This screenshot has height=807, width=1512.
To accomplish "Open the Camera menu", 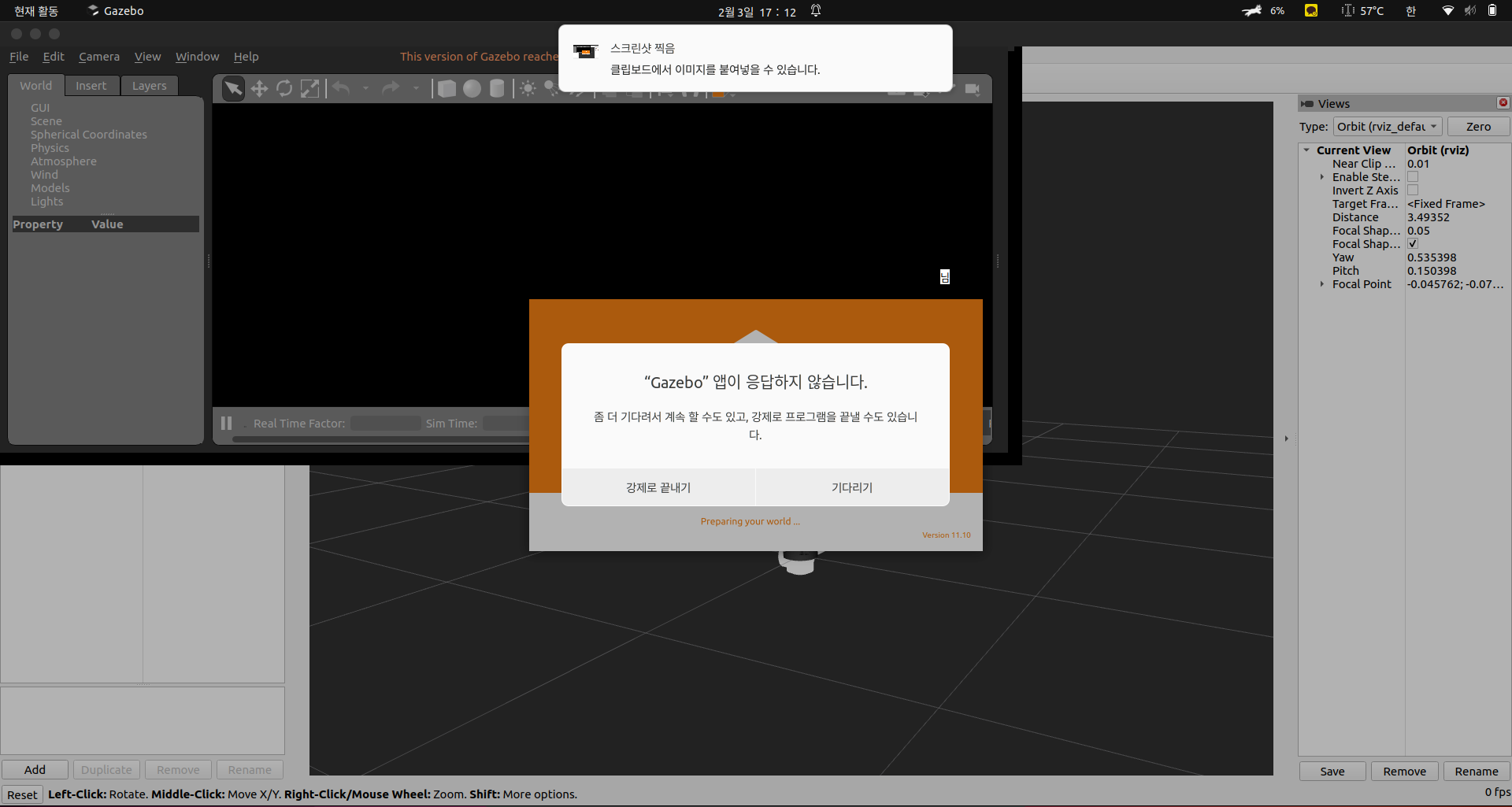I will point(99,57).
